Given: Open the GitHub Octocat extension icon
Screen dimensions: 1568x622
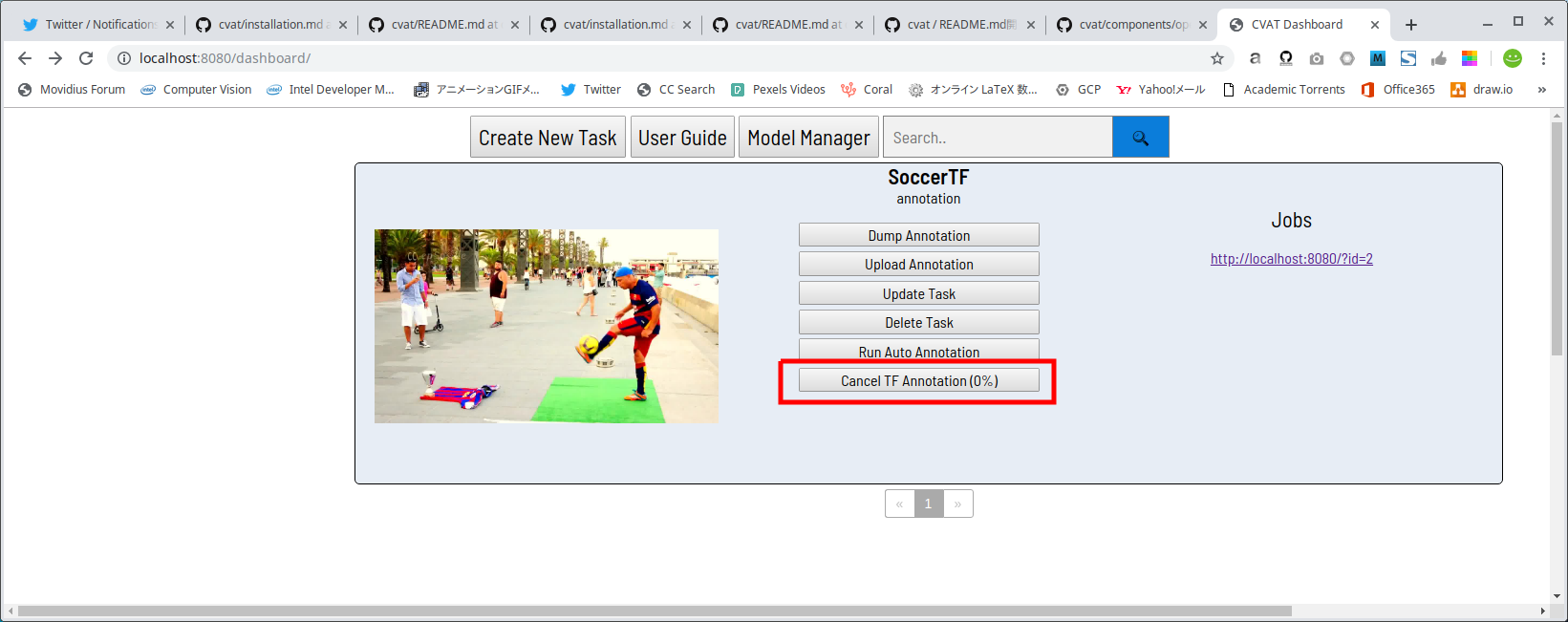Looking at the screenshot, I should click(x=1286, y=58).
